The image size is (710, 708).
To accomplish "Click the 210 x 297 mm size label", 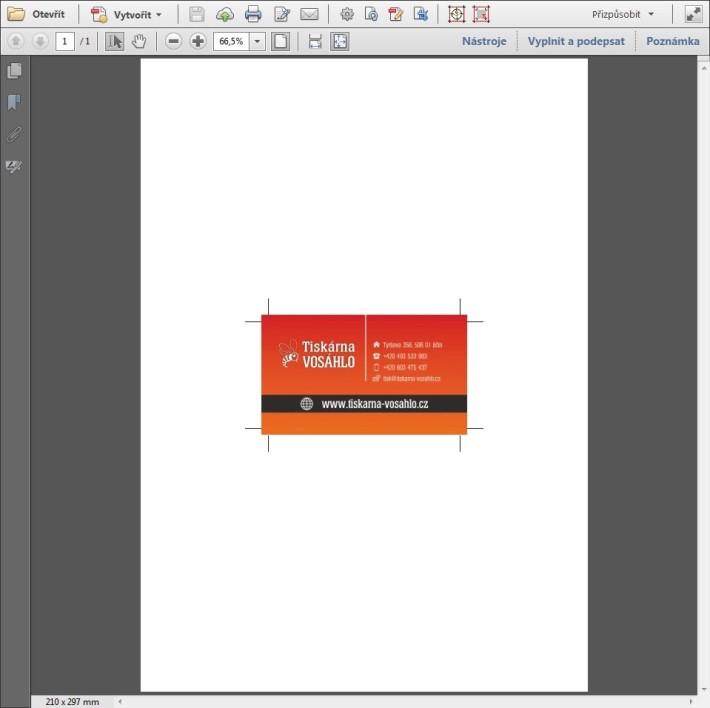I will click(72, 702).
